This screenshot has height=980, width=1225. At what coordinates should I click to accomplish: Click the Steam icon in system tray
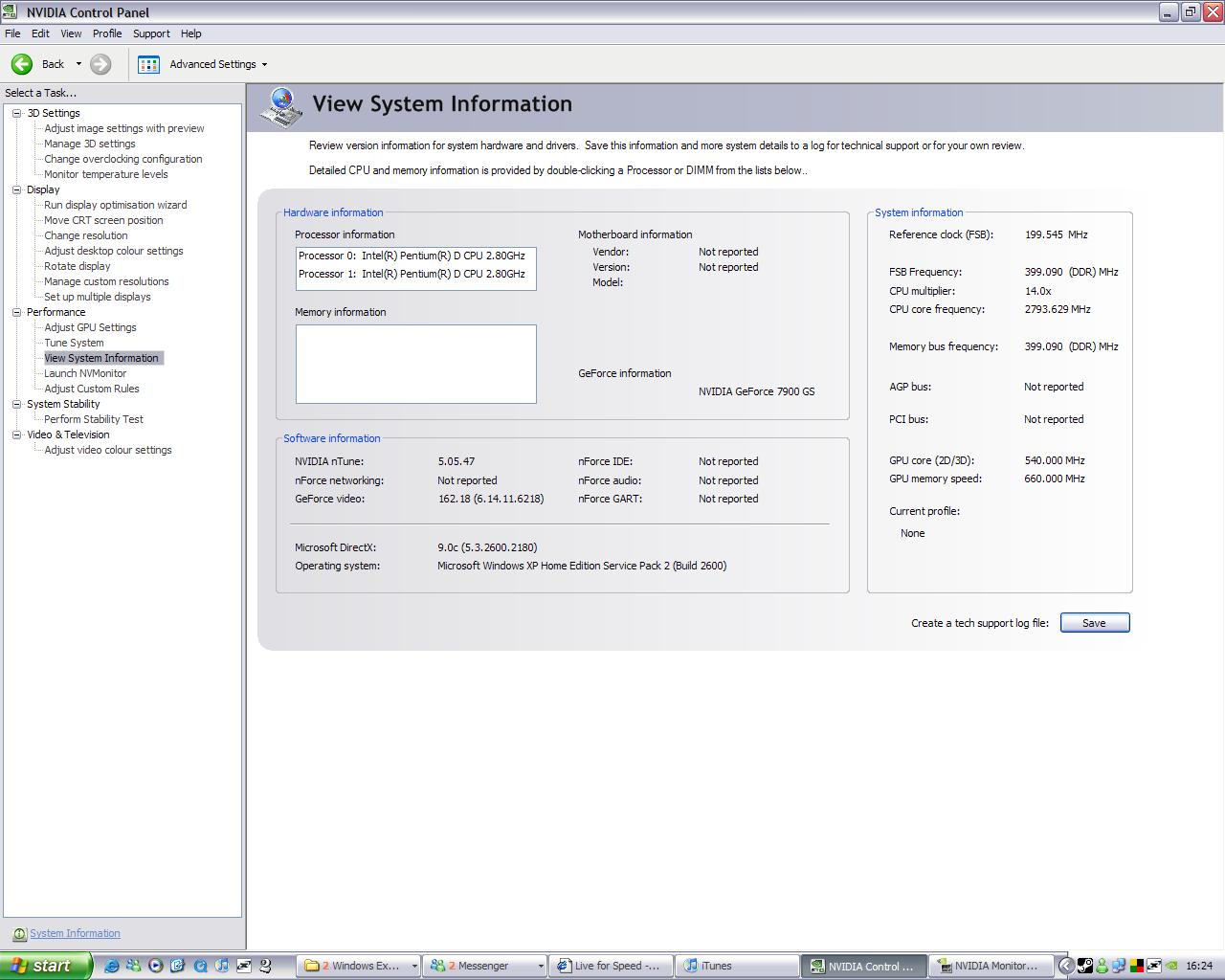(x=1085, y=966)
